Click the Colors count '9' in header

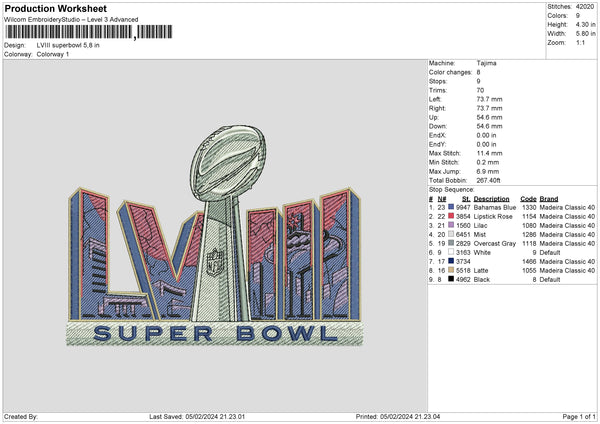coord(578,16)
